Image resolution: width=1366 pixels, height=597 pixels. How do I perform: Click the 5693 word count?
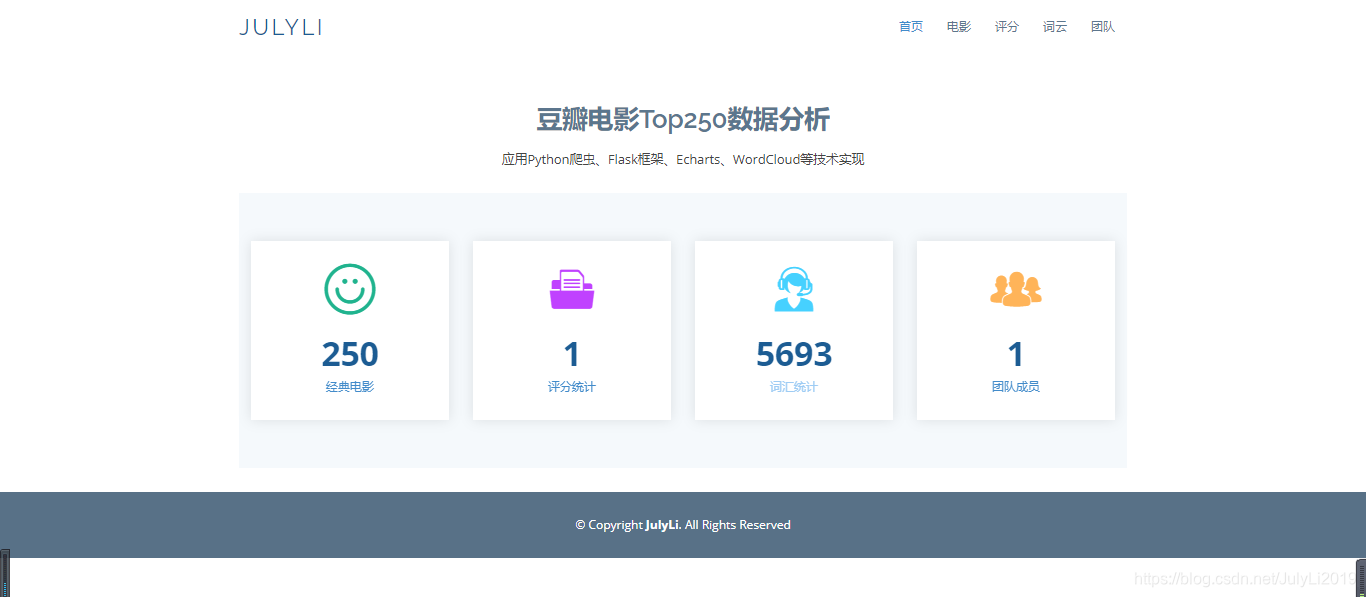pos(794,354)
